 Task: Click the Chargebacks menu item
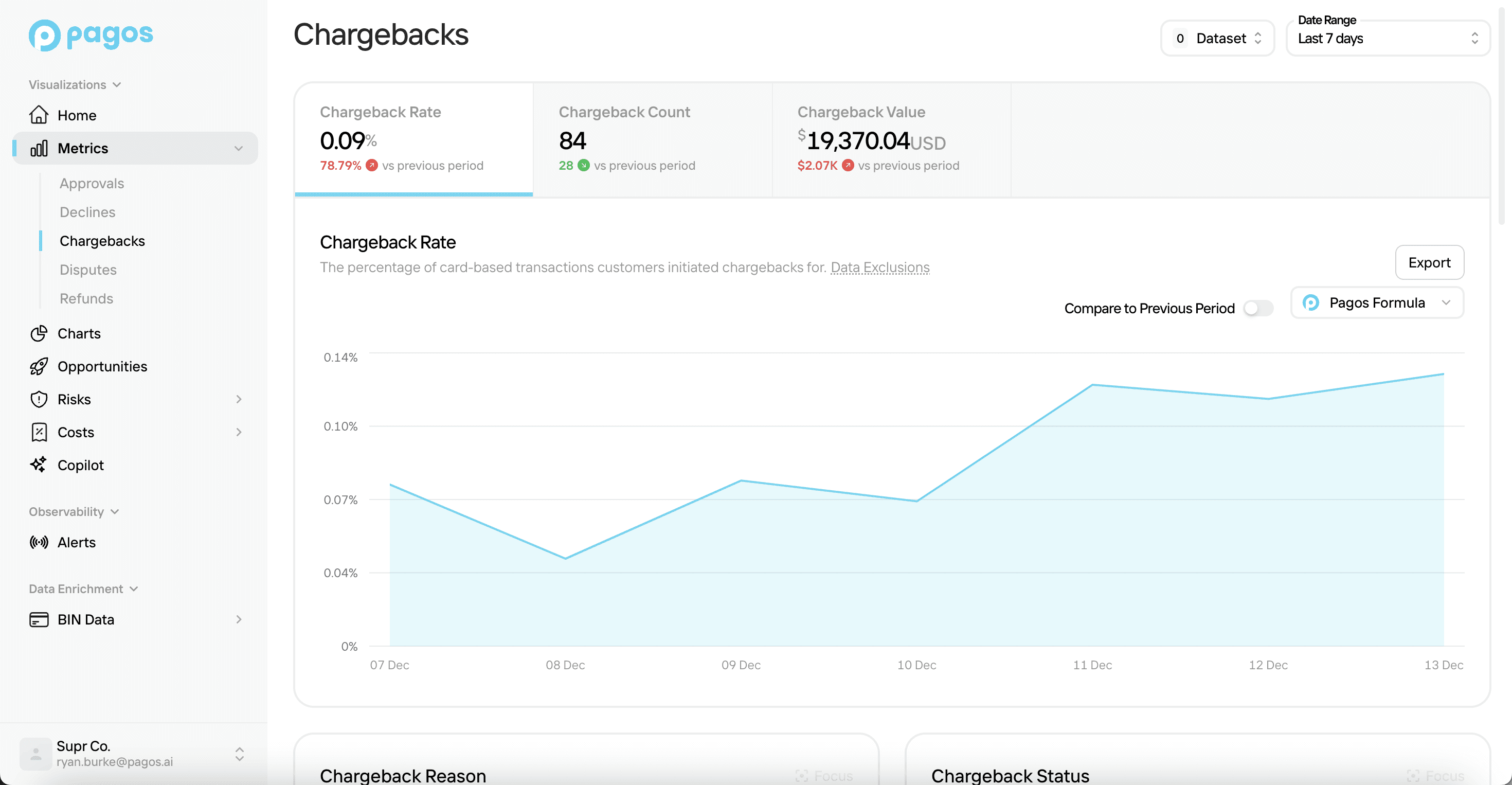[x=102, y=240]
